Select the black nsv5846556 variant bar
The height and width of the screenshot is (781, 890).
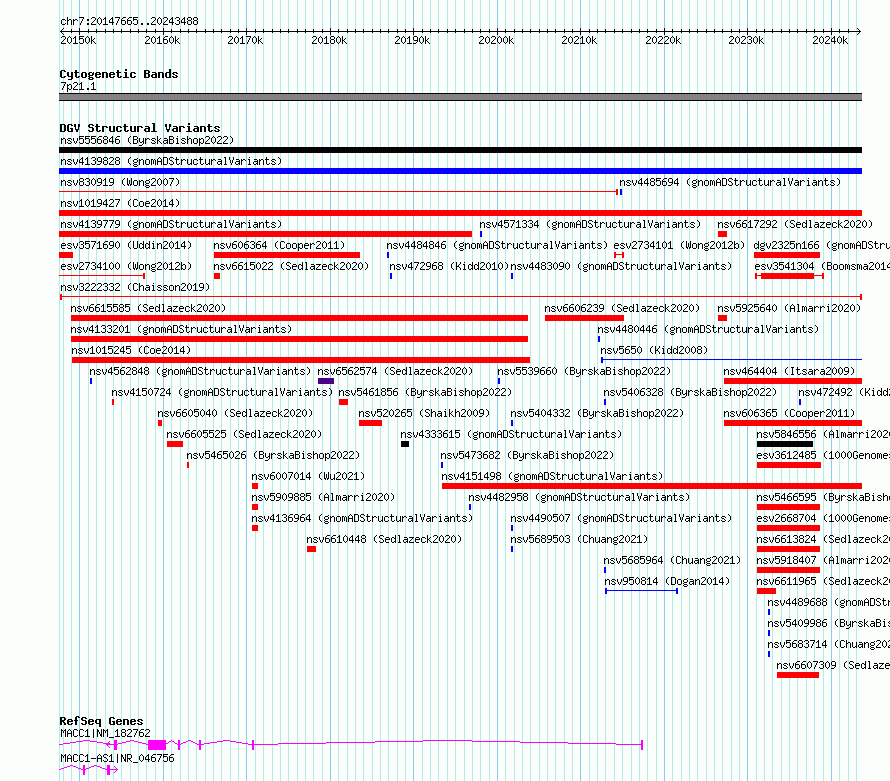(x=785, y=444)
